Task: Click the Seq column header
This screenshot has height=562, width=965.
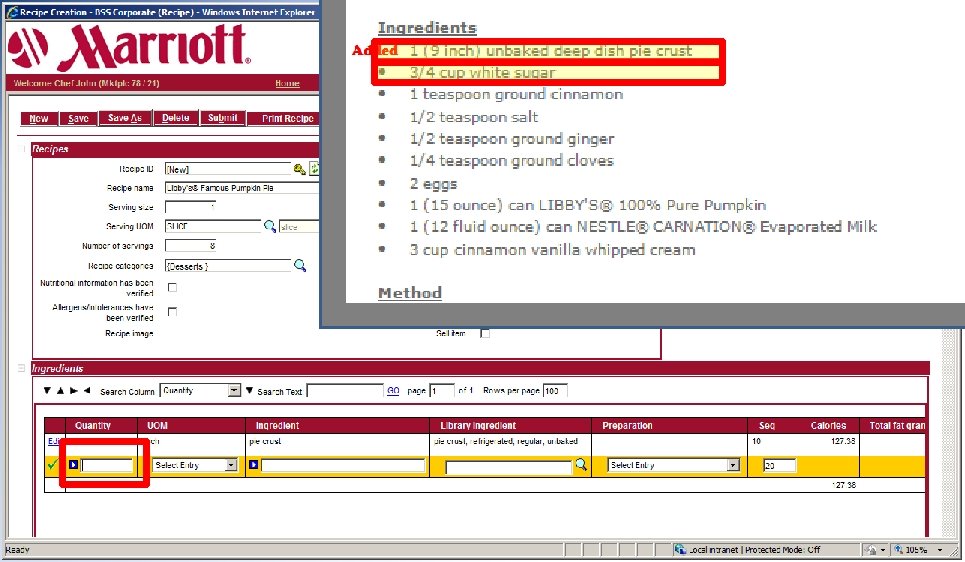Action: point(767,425)
